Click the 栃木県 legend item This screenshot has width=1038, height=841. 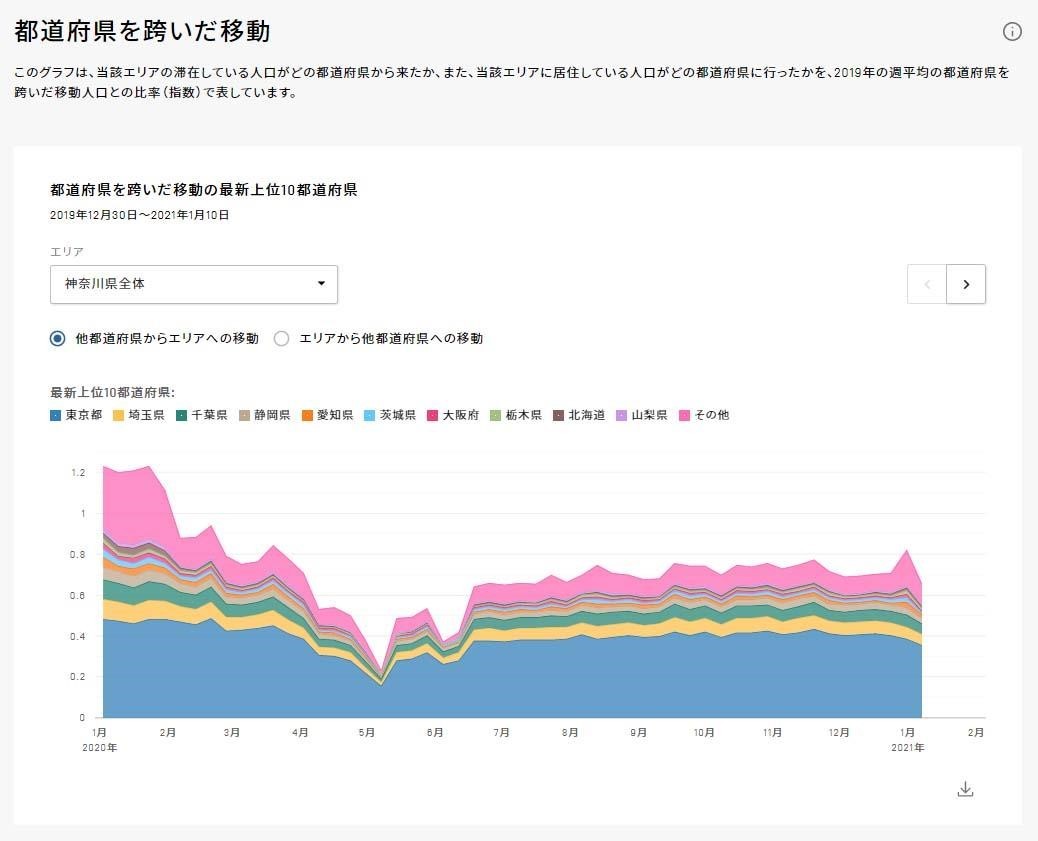click(516, 415)
